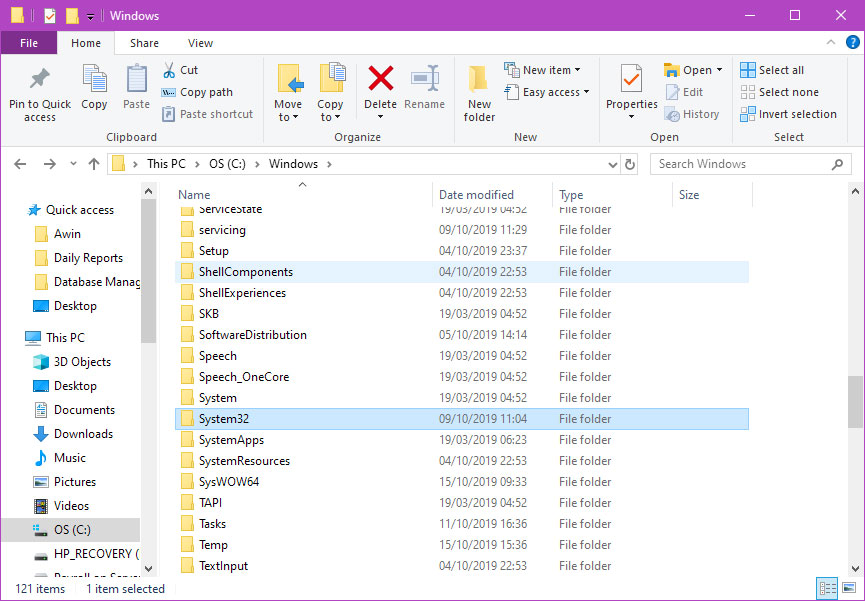The width and height of the screenshot is (865, 601).
Task: Switch to the Share tab
Action: point(145,43)
